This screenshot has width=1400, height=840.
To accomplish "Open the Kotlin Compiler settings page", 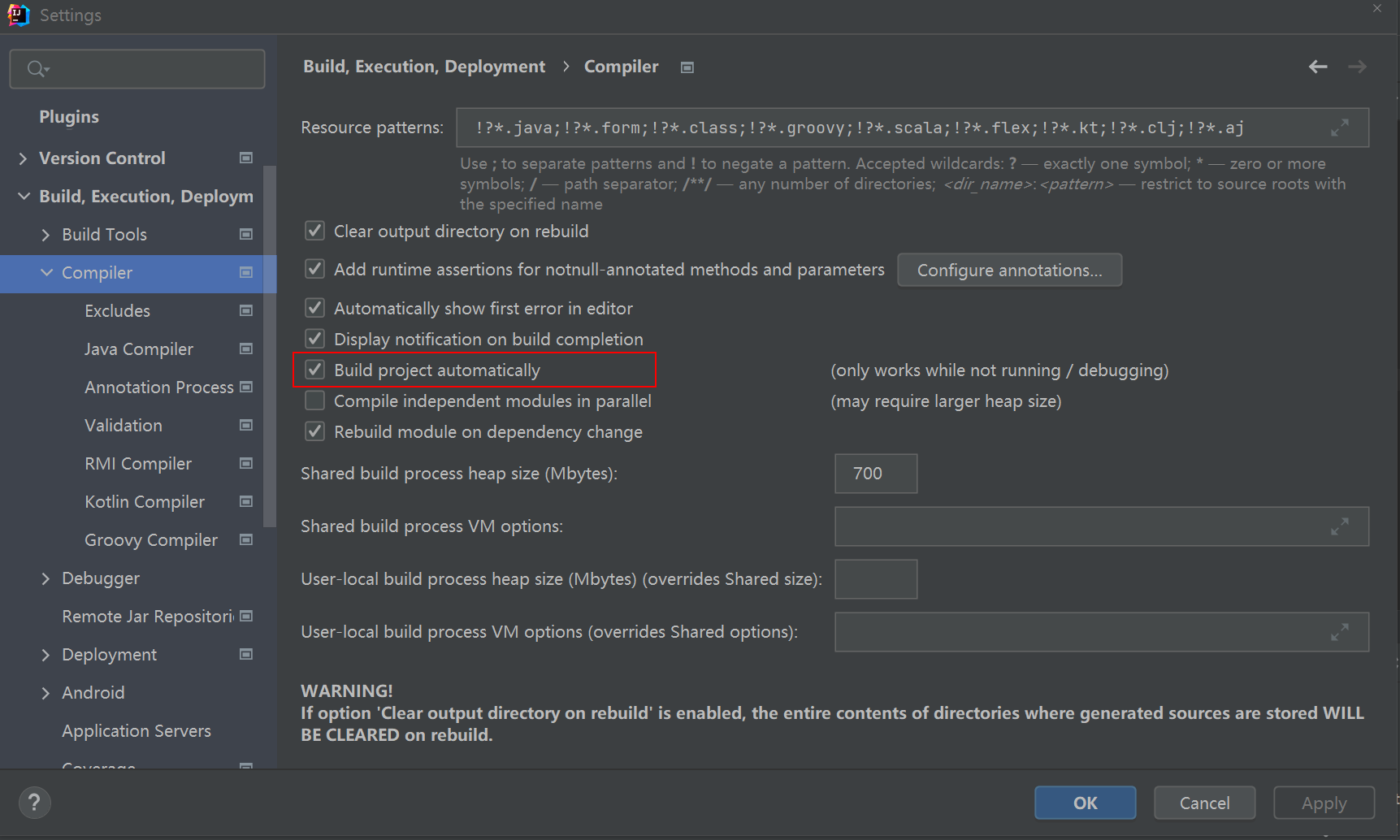I will (145, 502).
